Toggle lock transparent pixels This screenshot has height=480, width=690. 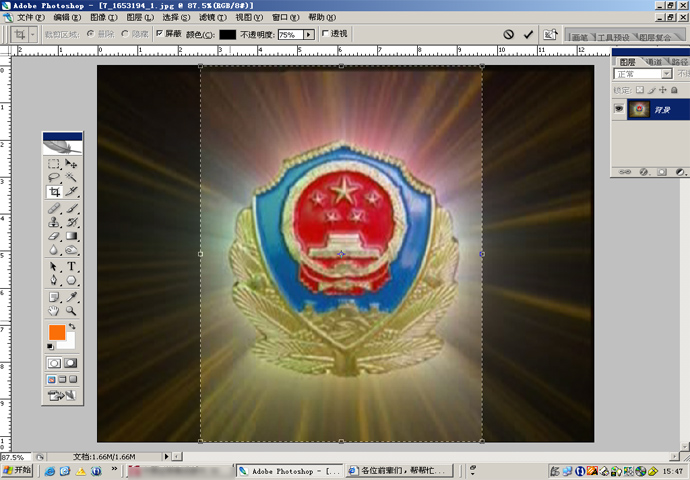[x=640, y=90]
